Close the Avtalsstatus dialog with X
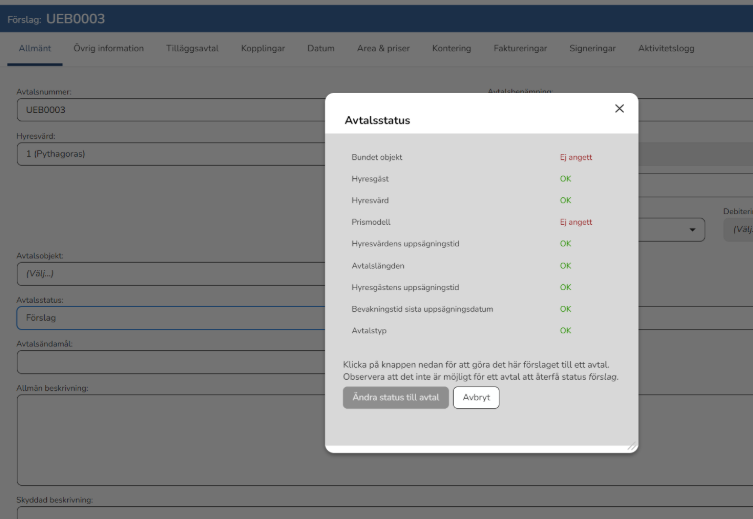Image resolution: width=753 pixels, height=519 pixels. tap(619, 108)
